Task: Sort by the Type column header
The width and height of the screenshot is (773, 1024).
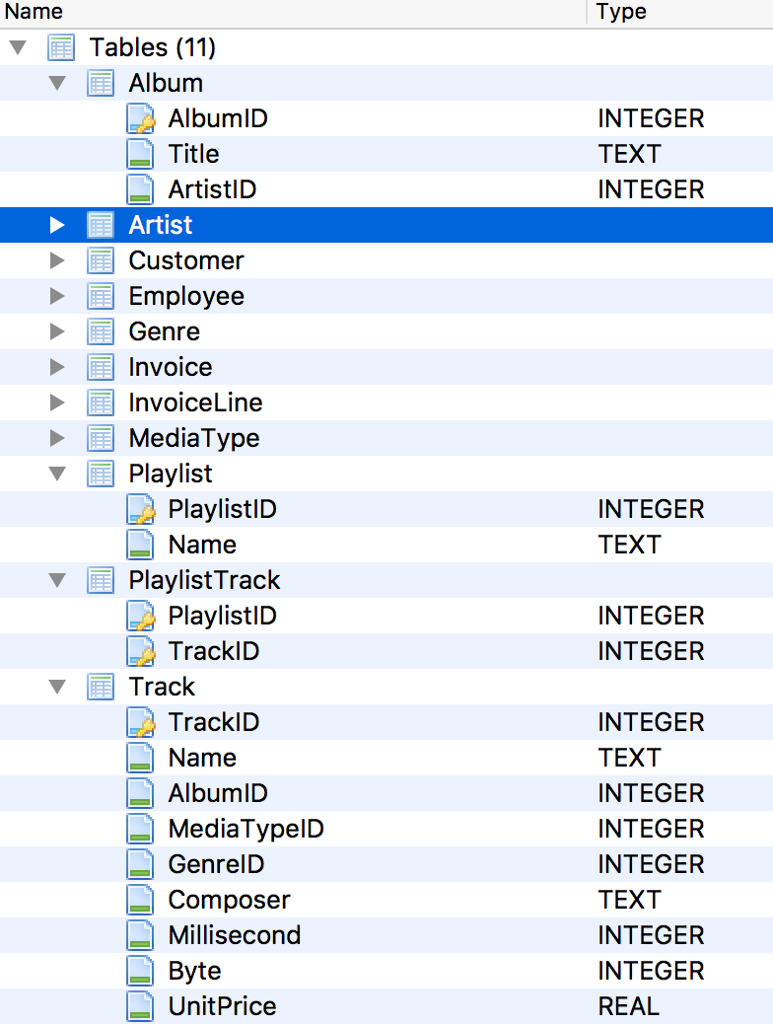Action: coord(680,12)
